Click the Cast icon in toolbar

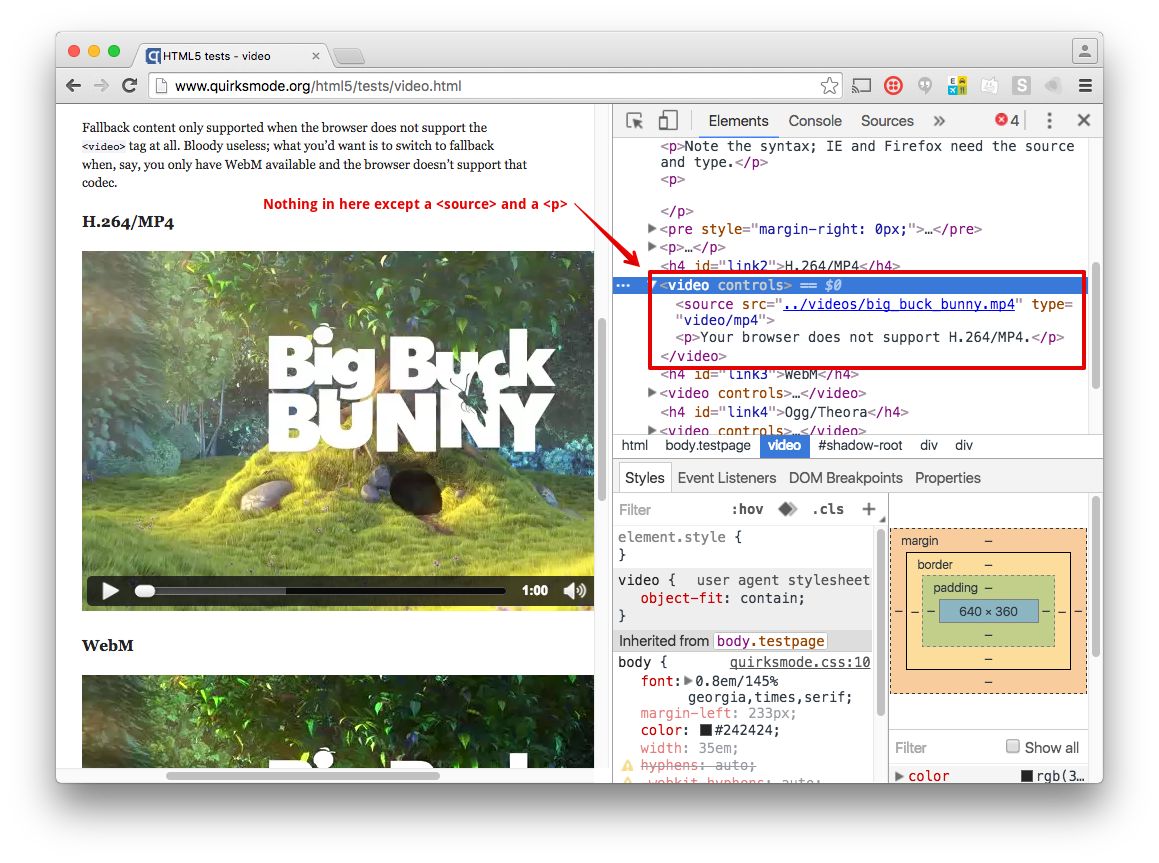click(861, 86)
